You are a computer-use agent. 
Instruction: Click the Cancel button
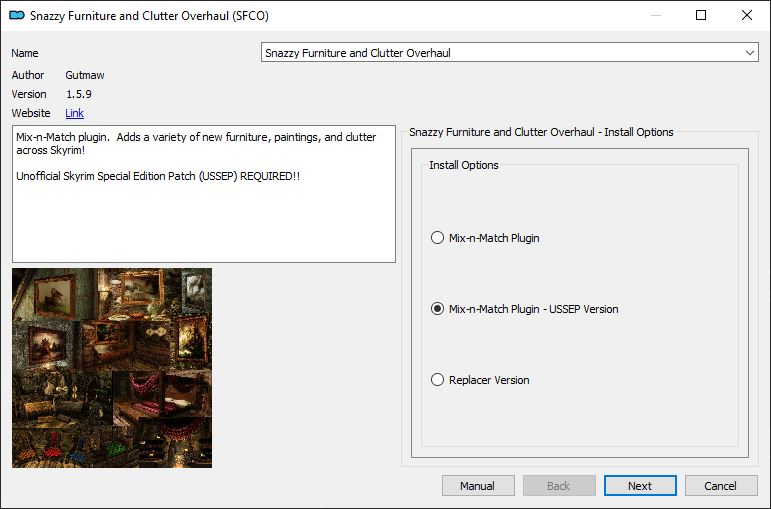tap(721, 486)
